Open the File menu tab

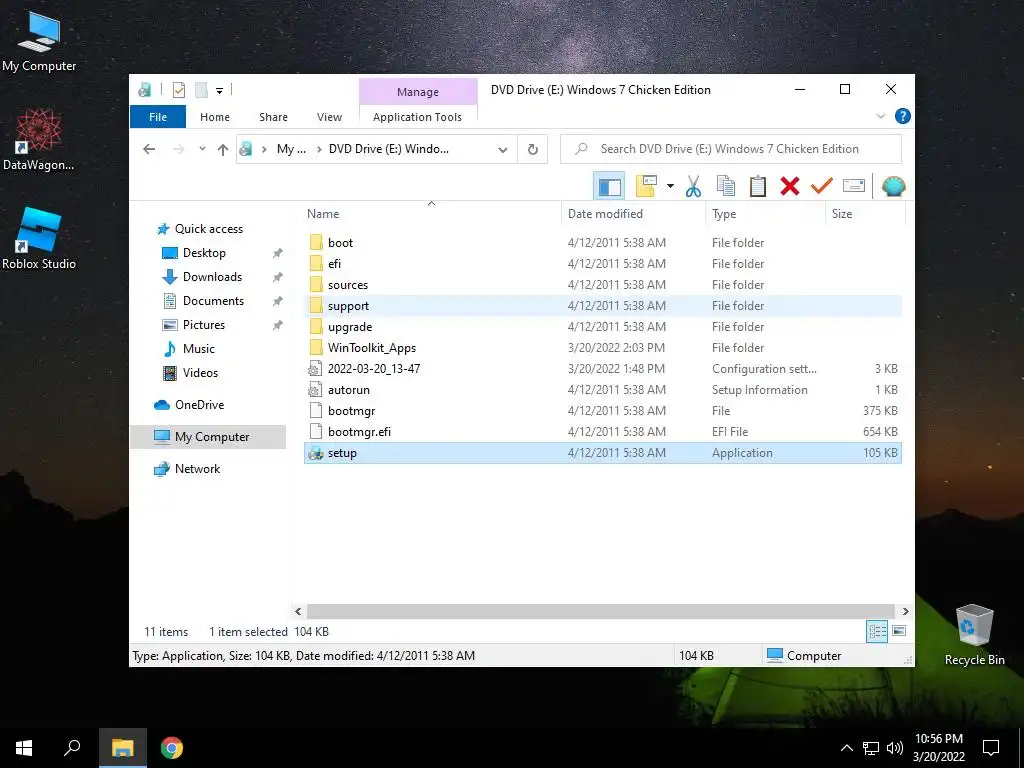pos(158,117)
